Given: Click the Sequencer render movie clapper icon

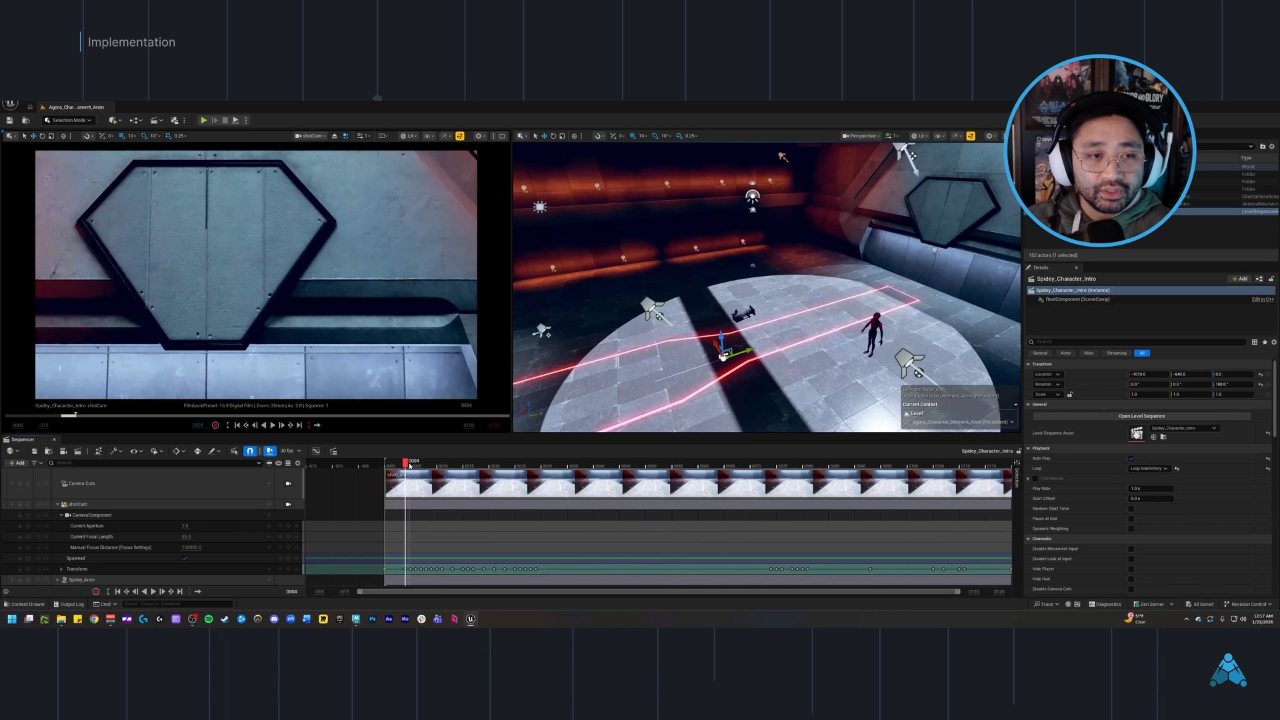Looking at the screenshot, I should [77, 451].
